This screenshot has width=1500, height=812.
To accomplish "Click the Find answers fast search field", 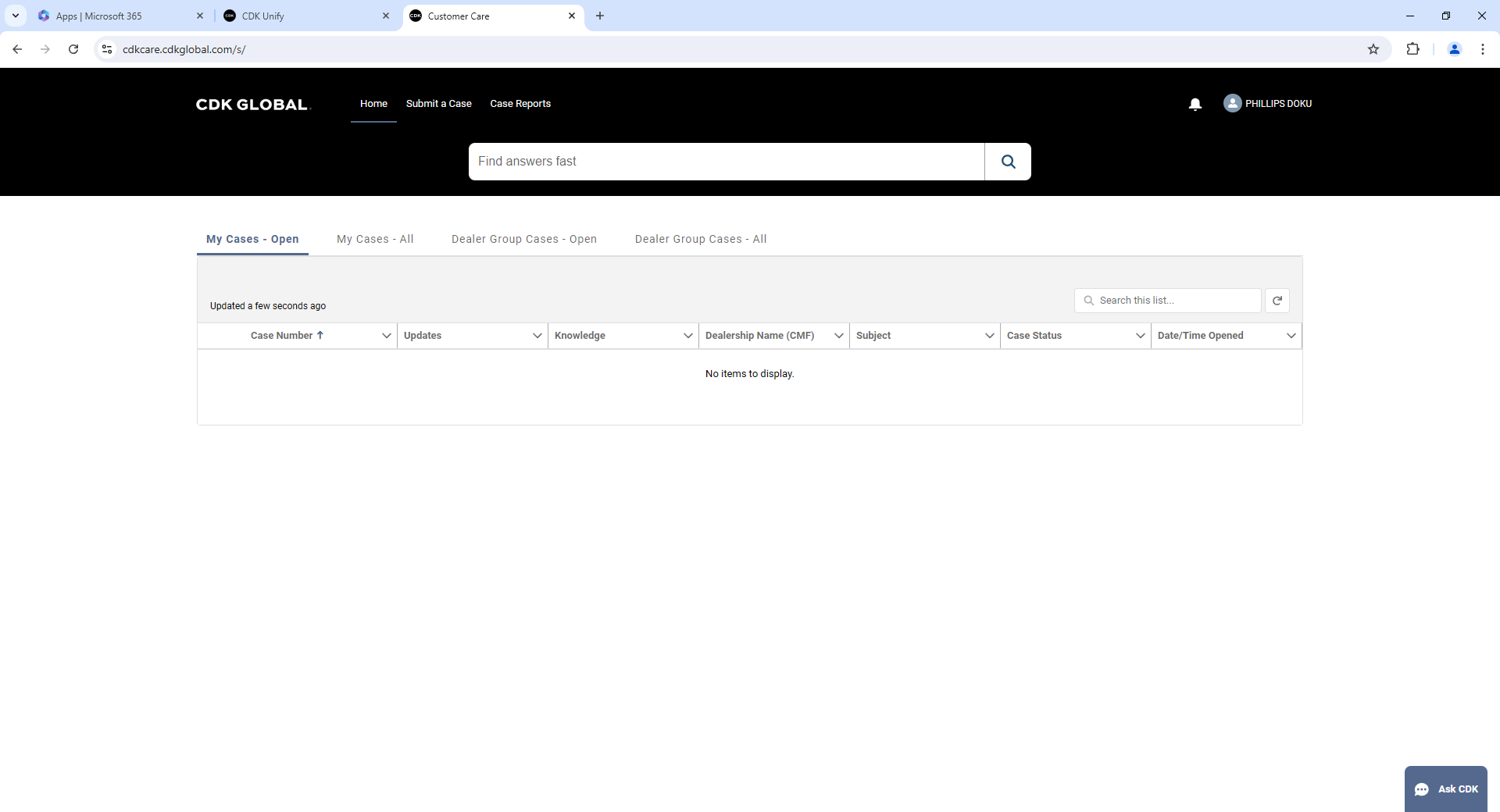I will (x=727, y=162).
